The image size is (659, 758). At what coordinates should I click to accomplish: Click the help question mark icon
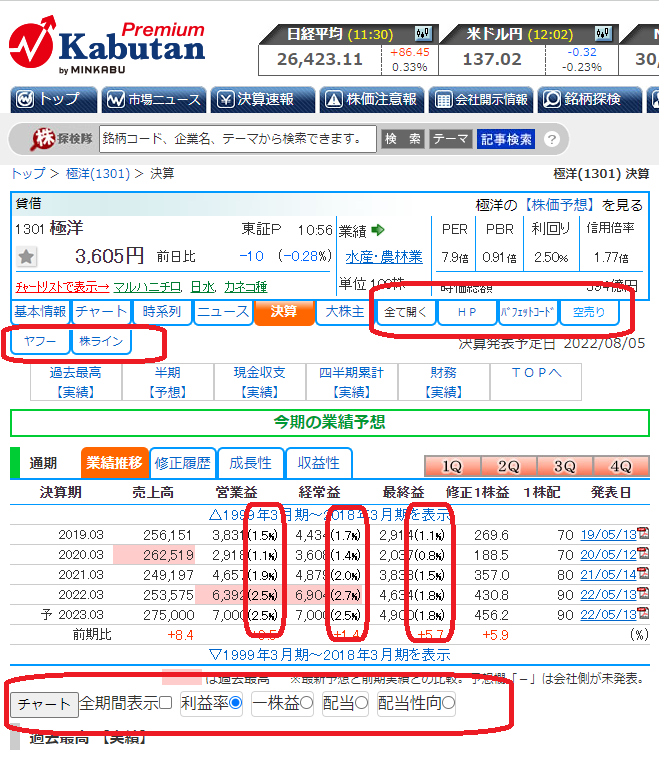(551, 139)
